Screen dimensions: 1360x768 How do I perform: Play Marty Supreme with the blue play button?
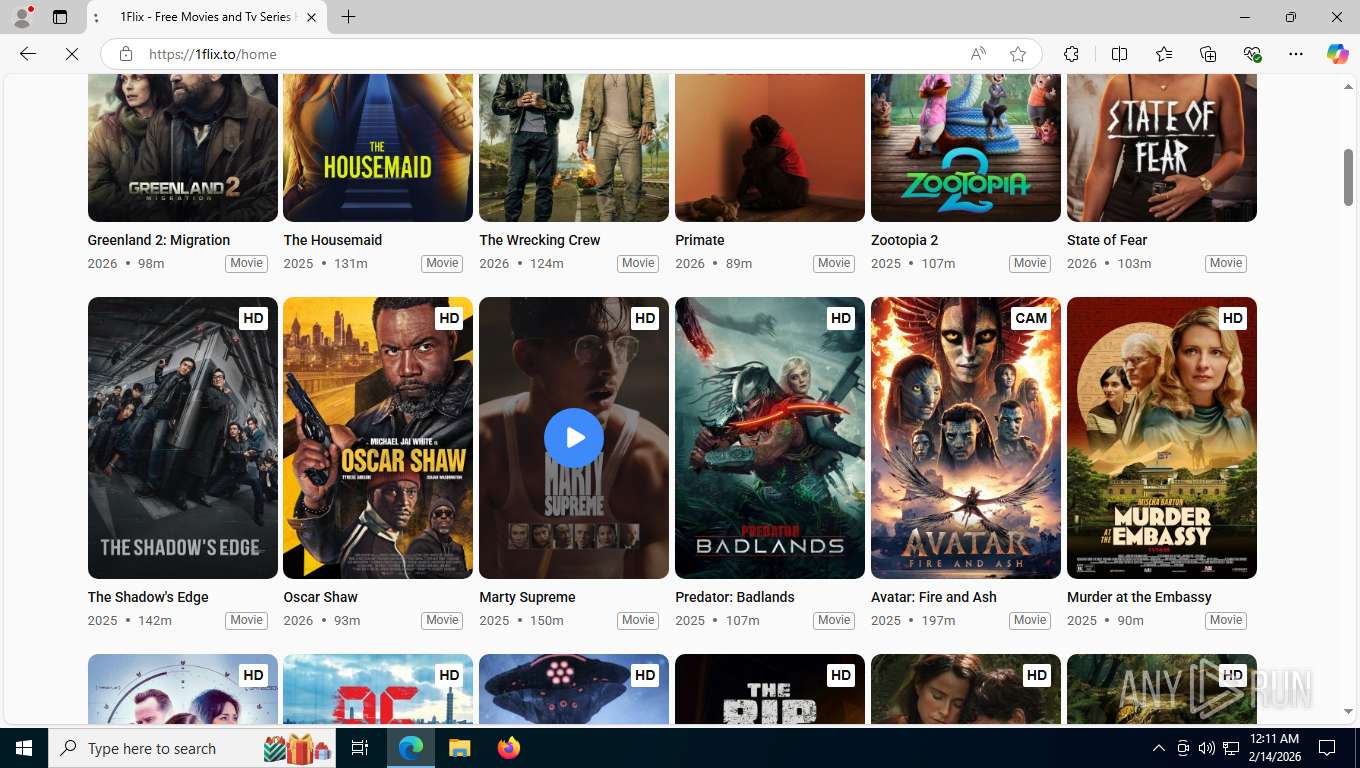[574, 438]
